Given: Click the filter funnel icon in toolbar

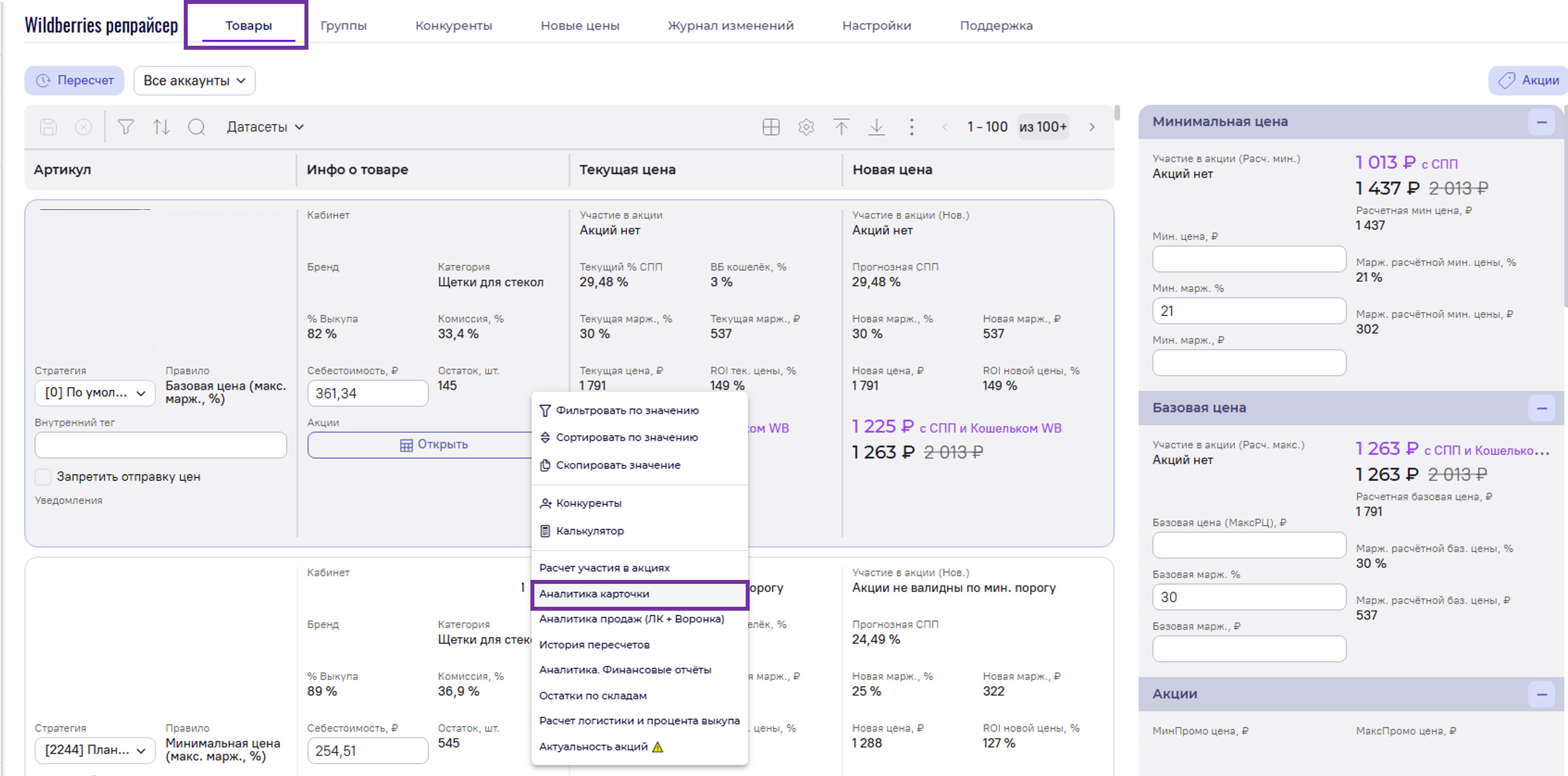Looking at the screenshot, I should [125, 127].
